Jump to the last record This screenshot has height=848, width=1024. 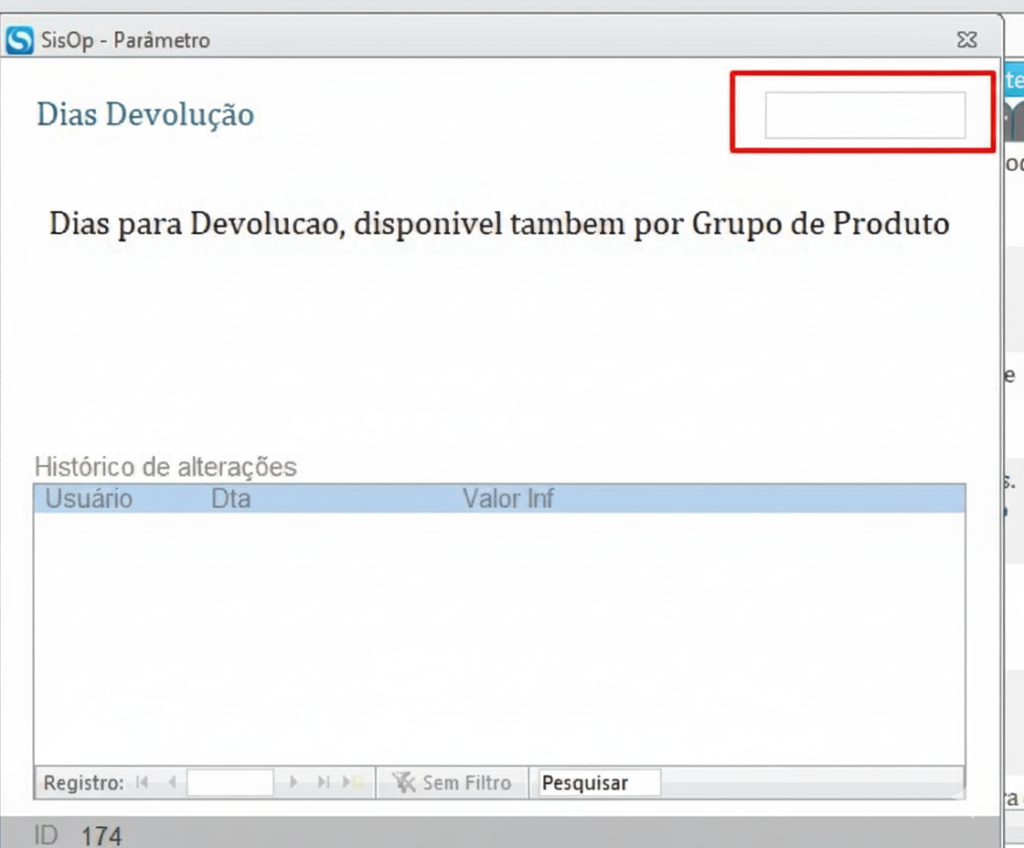323,782
